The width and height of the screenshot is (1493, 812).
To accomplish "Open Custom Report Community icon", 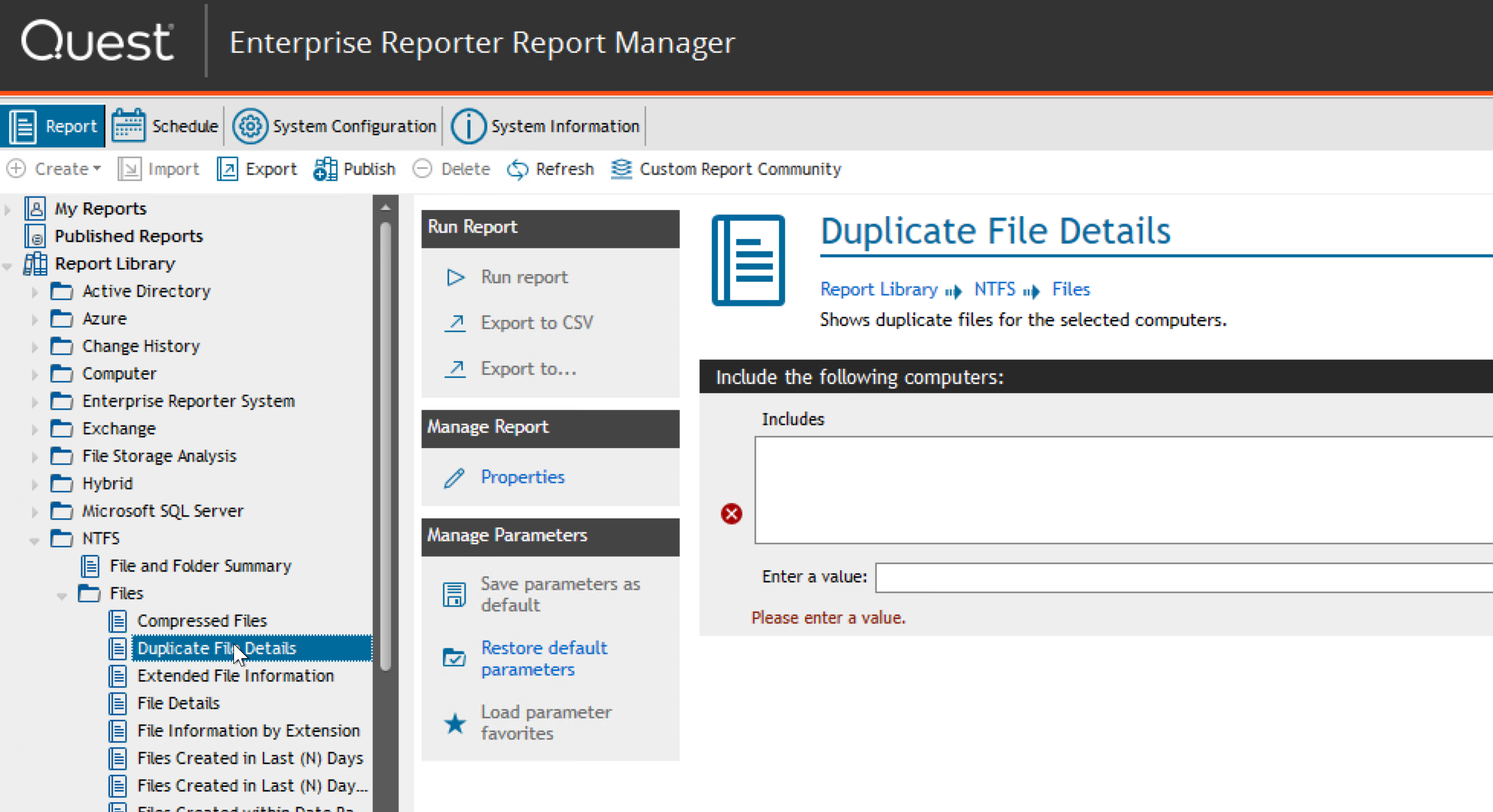I will pyautogui.click(x=621, y=169).
